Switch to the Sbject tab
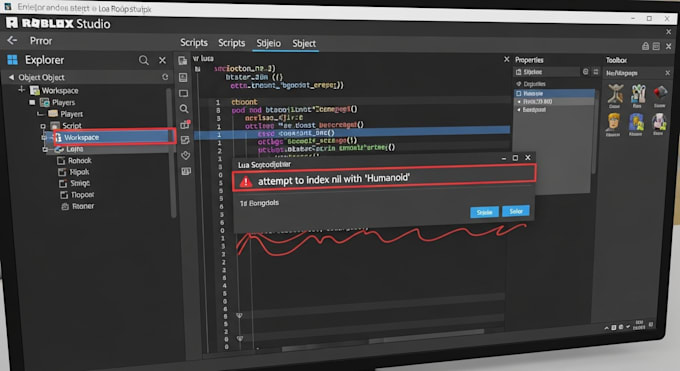This screenshot has width=680, height=371. coord(304,43)
